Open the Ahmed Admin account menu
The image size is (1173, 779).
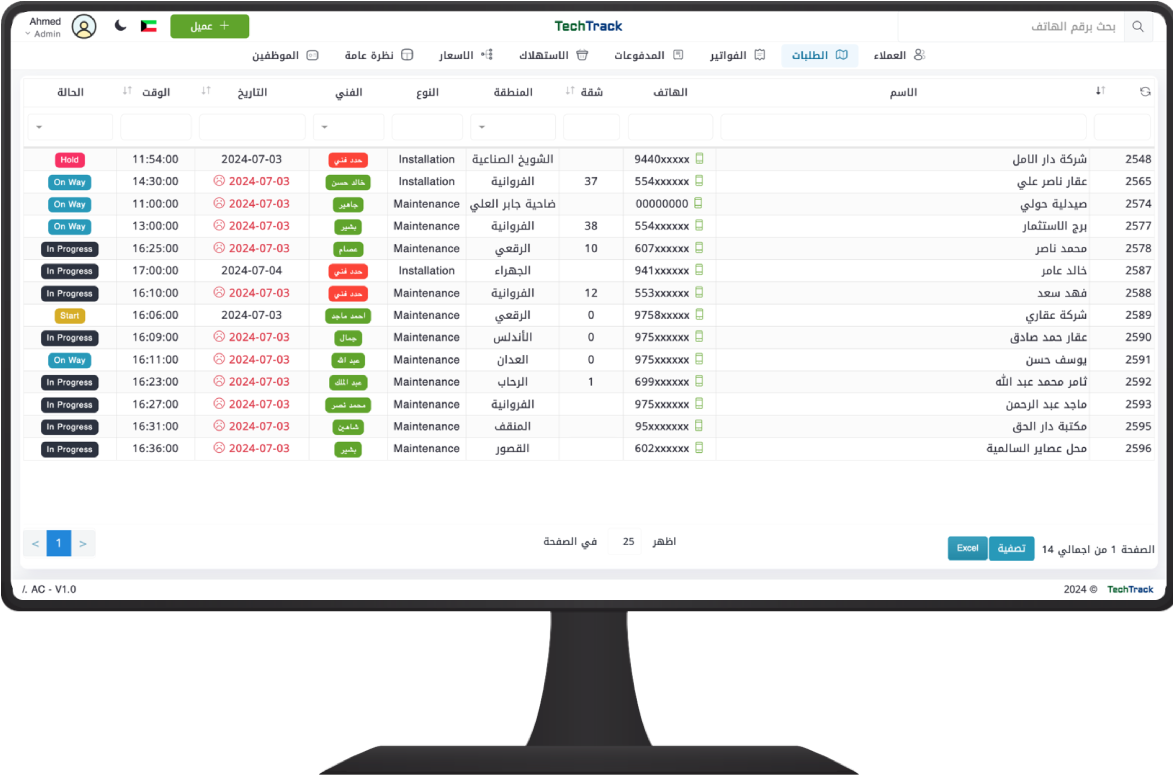(44, 27)
